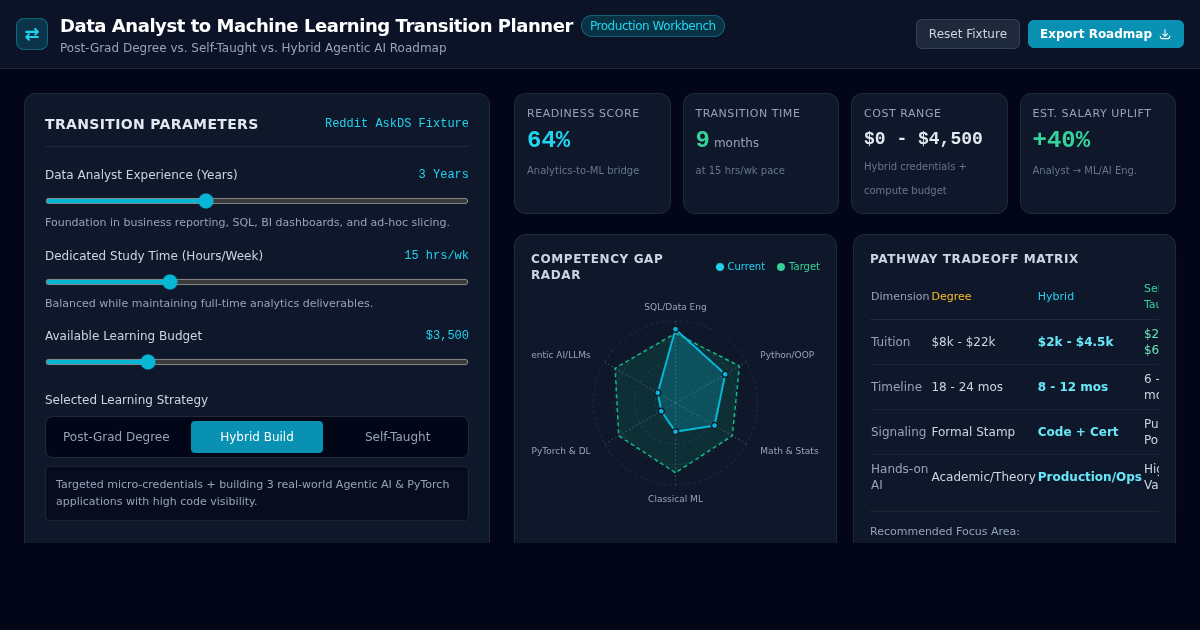Image resolution: width=1200 pixels, height=630 pixels.
Task: Click the Competency Gap Radar heading
Action: tap(597, 267)
